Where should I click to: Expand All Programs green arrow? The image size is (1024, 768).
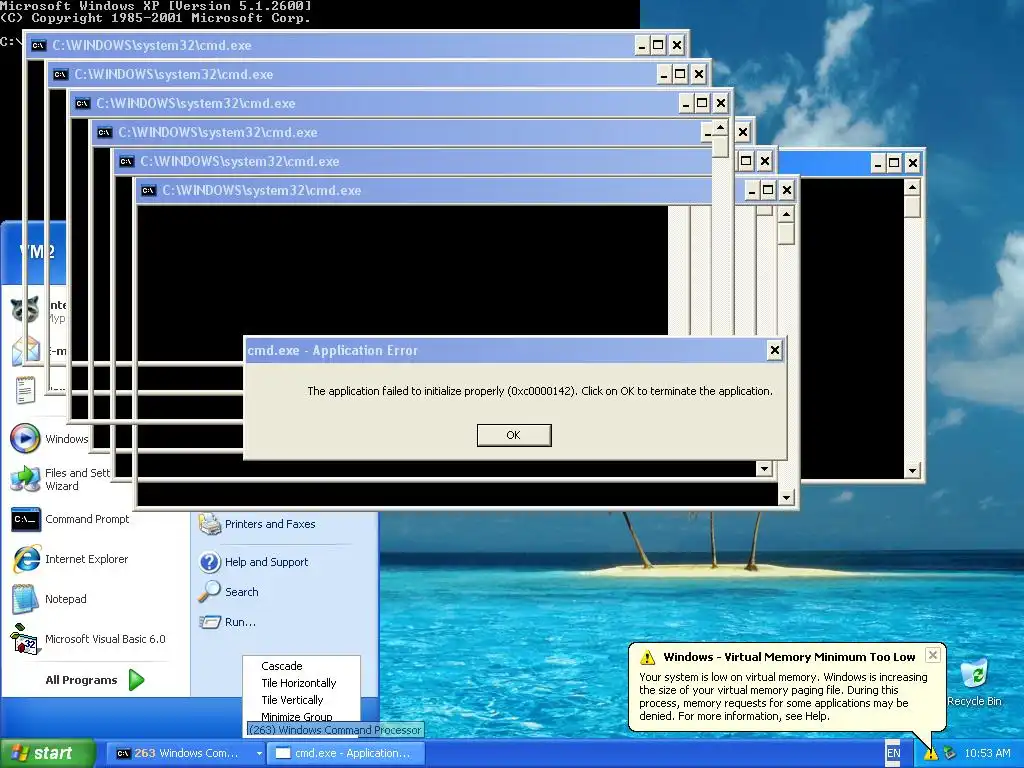point(136,680)
